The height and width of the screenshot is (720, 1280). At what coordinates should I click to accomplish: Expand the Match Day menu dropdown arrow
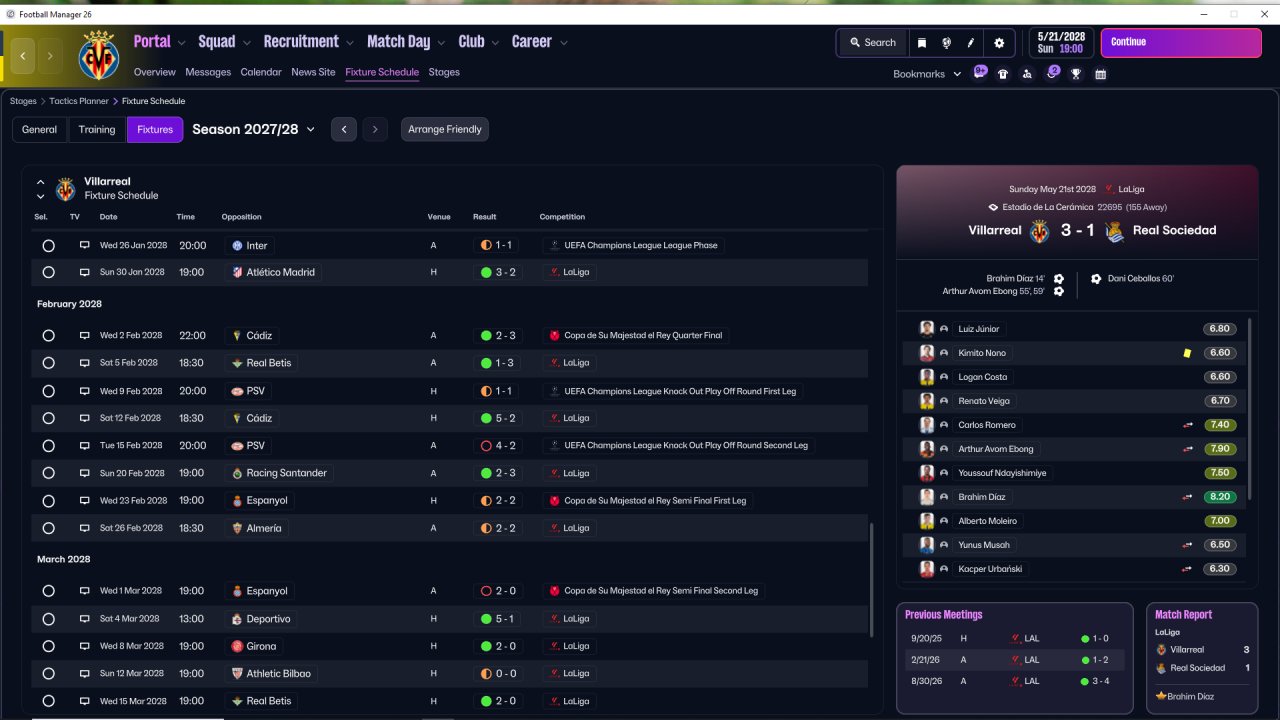(x=441, y=43)
